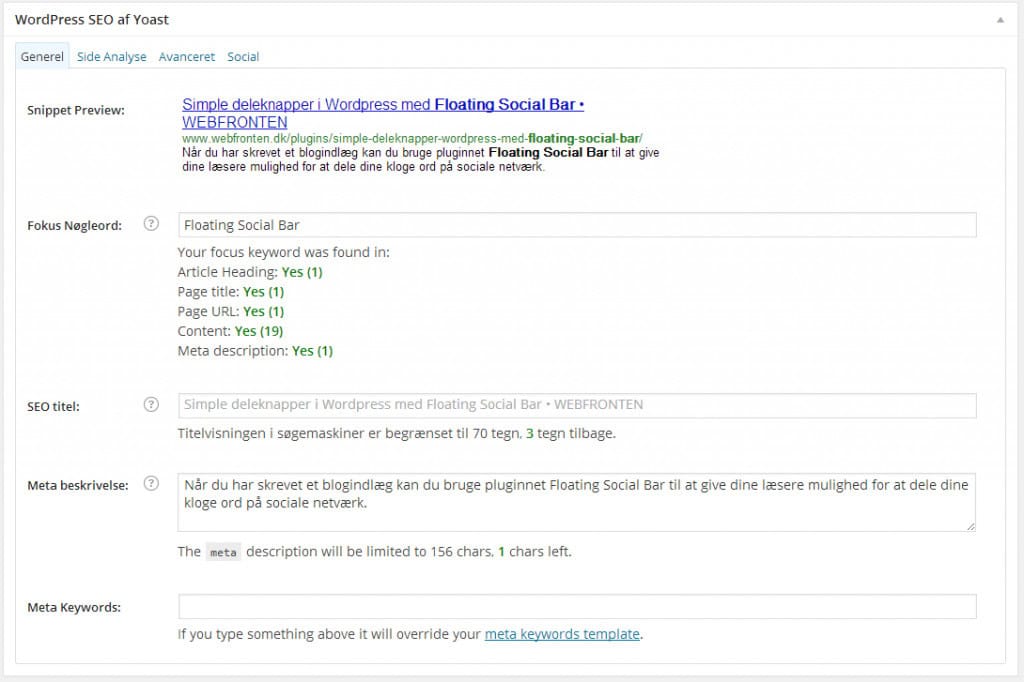Click the 'Content: Yes (19)' line

pyautogui.click(x=231, y=331)
